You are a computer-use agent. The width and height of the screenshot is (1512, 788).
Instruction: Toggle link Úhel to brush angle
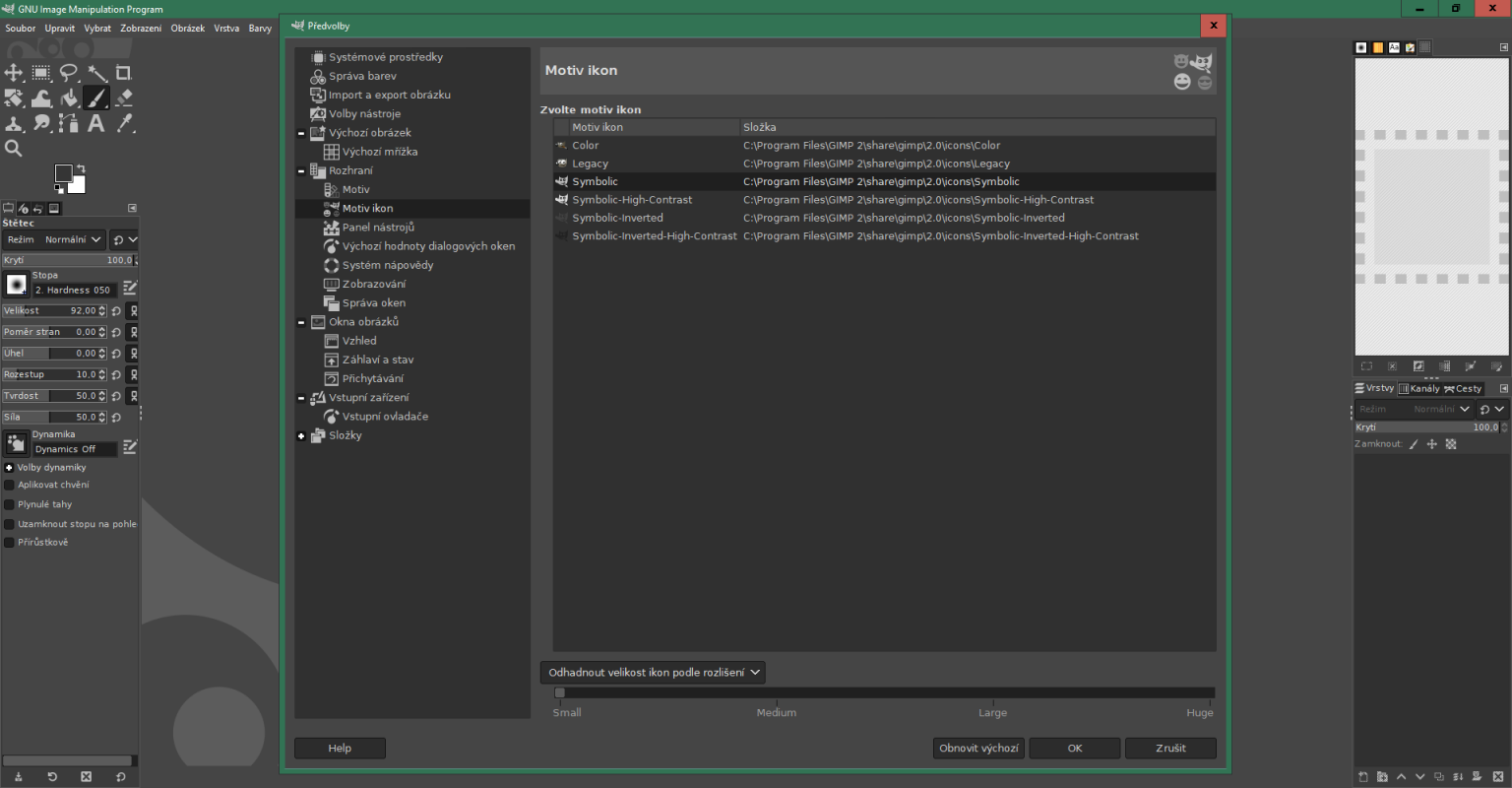(x=134, y=354)
